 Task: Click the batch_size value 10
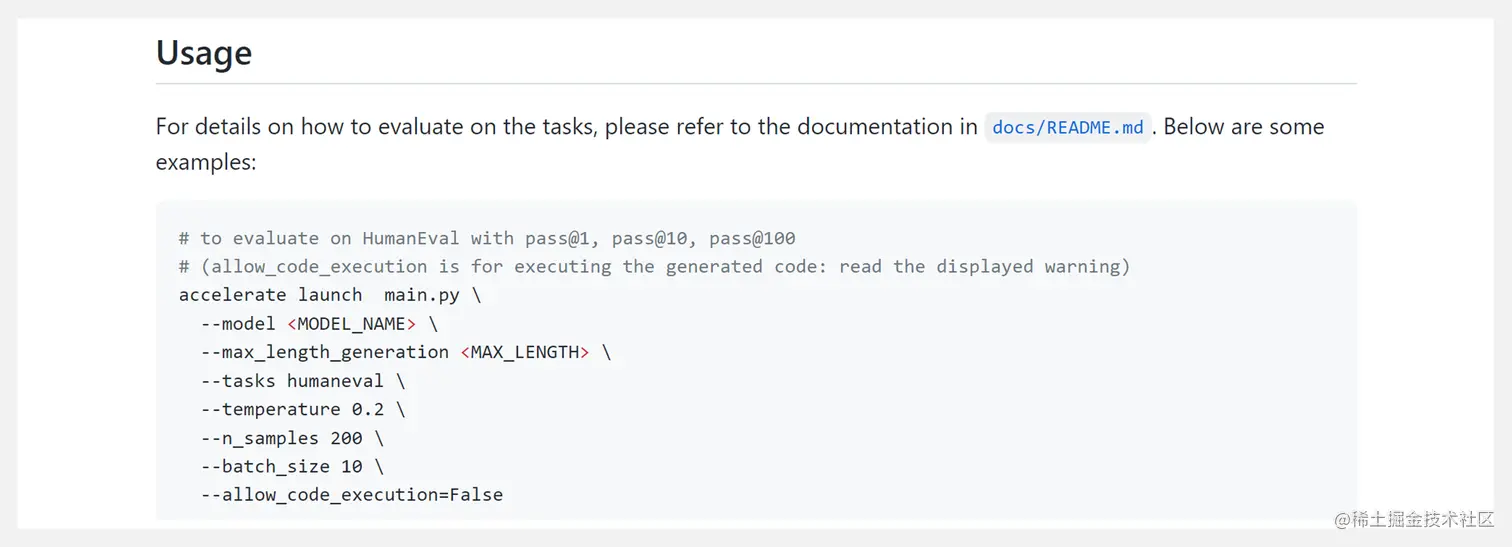pyautogui.click(x=351, y=466)
